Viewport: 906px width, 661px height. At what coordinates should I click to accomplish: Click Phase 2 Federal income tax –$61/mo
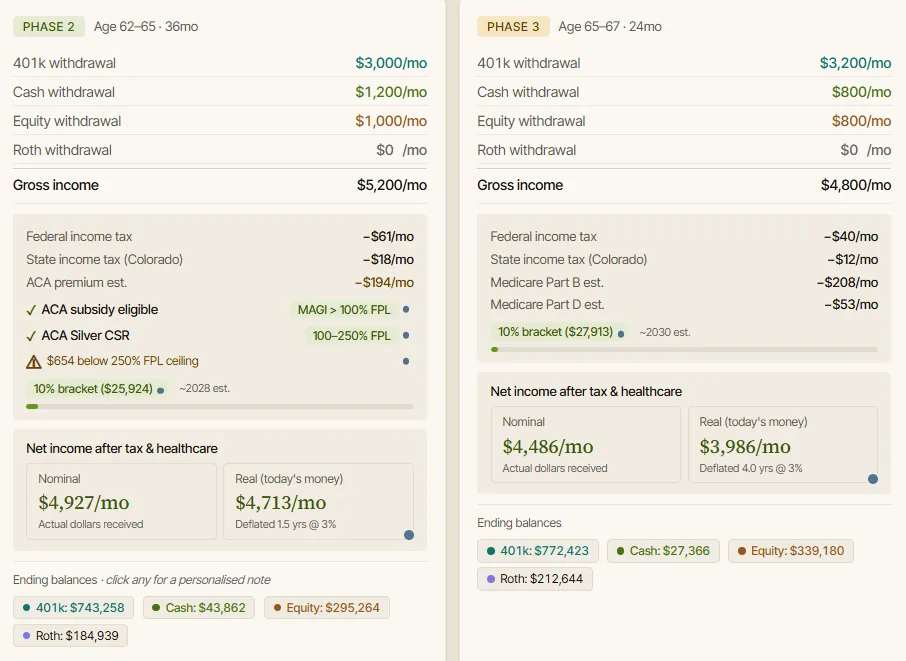388,236
